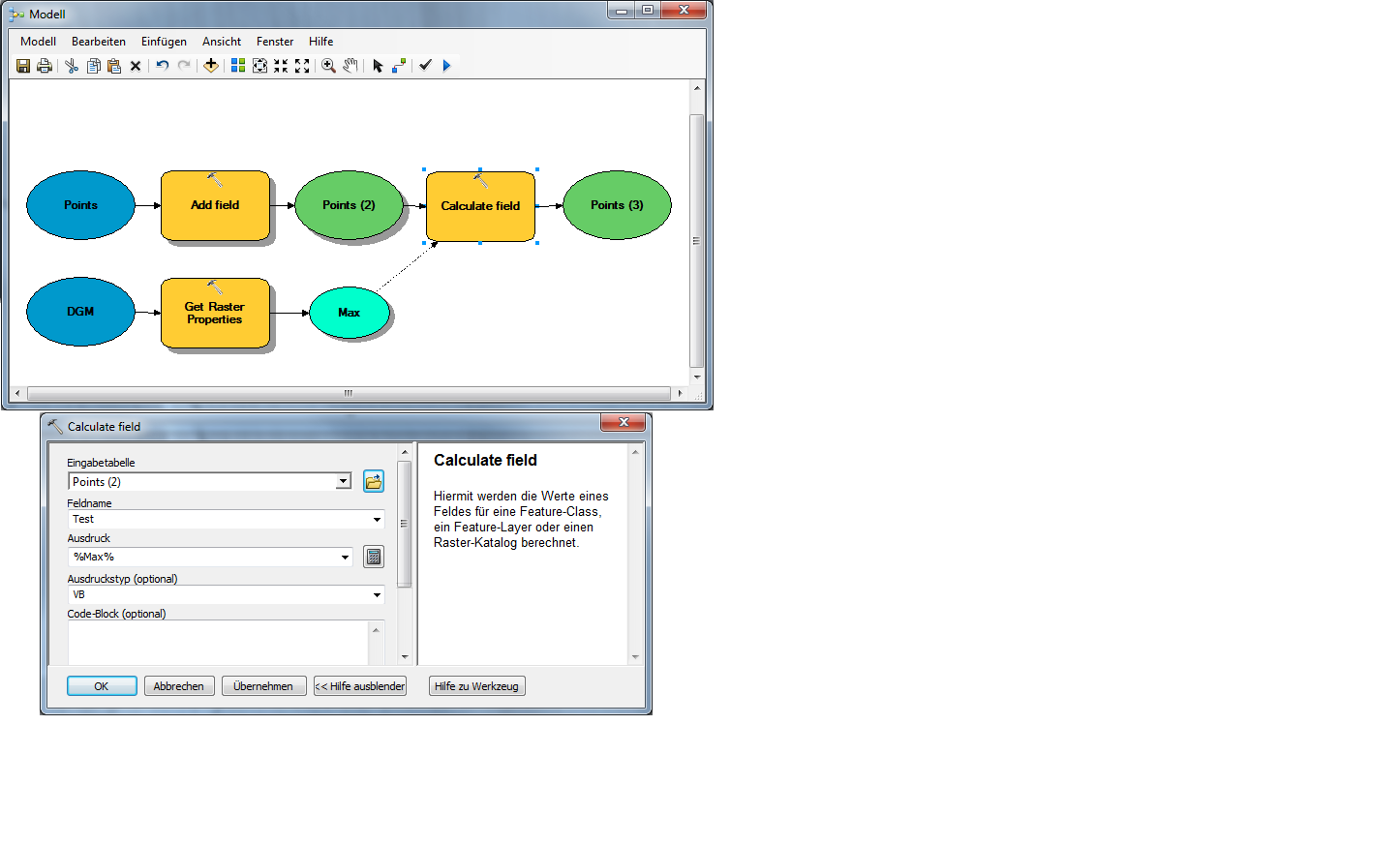
Task: Apply auto layout to model diagram
Action: pos(238,66)
